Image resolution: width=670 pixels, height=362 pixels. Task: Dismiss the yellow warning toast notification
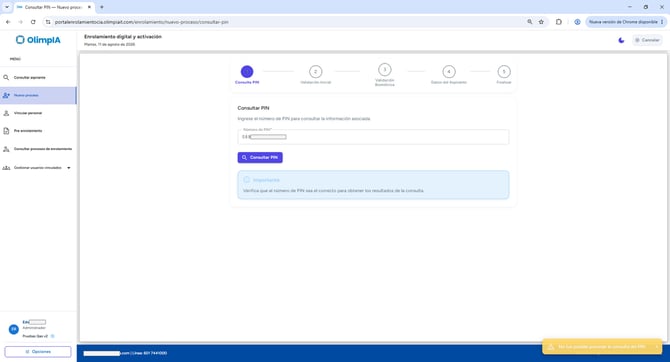pos(656,347)
